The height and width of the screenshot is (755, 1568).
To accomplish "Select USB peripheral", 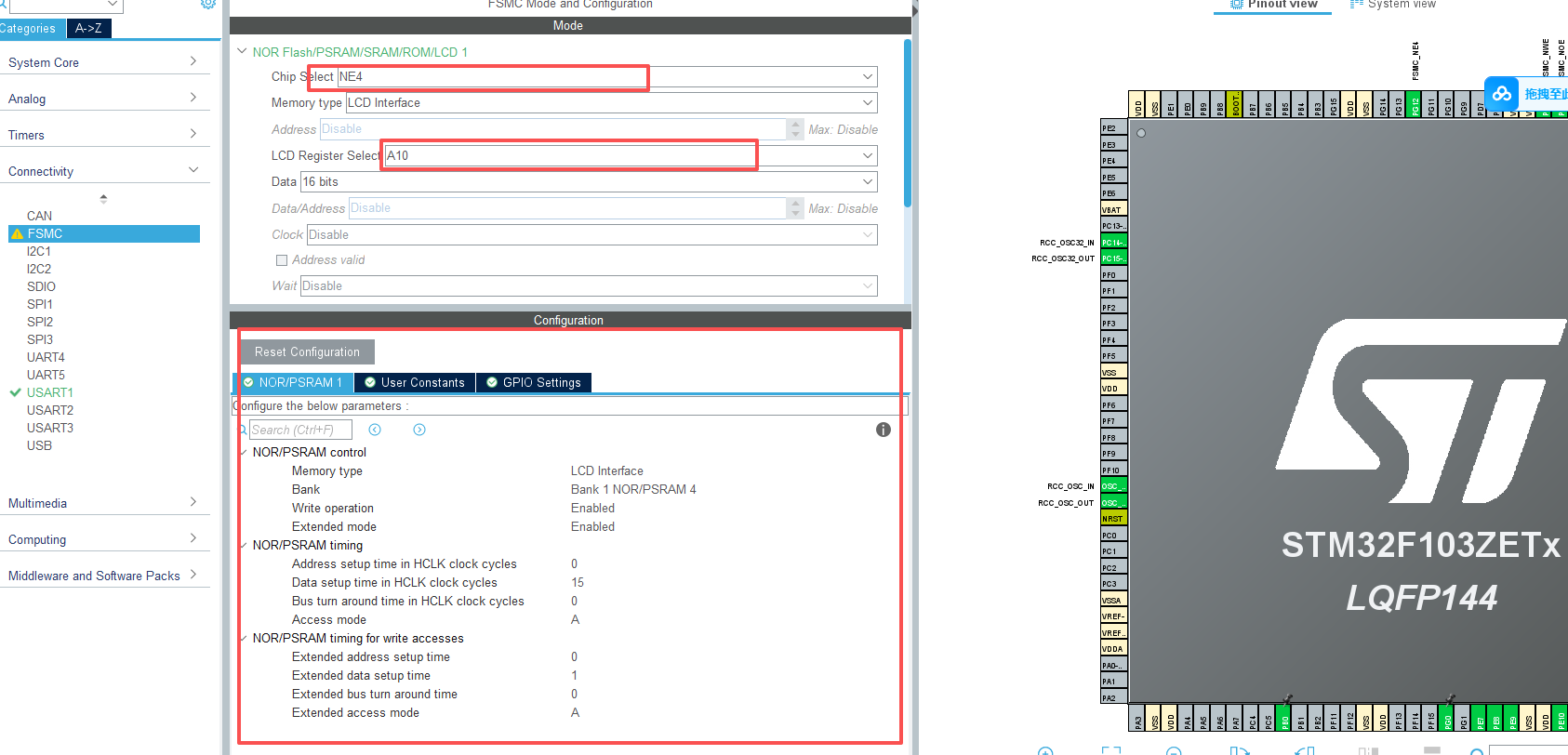I will (39, 445).
